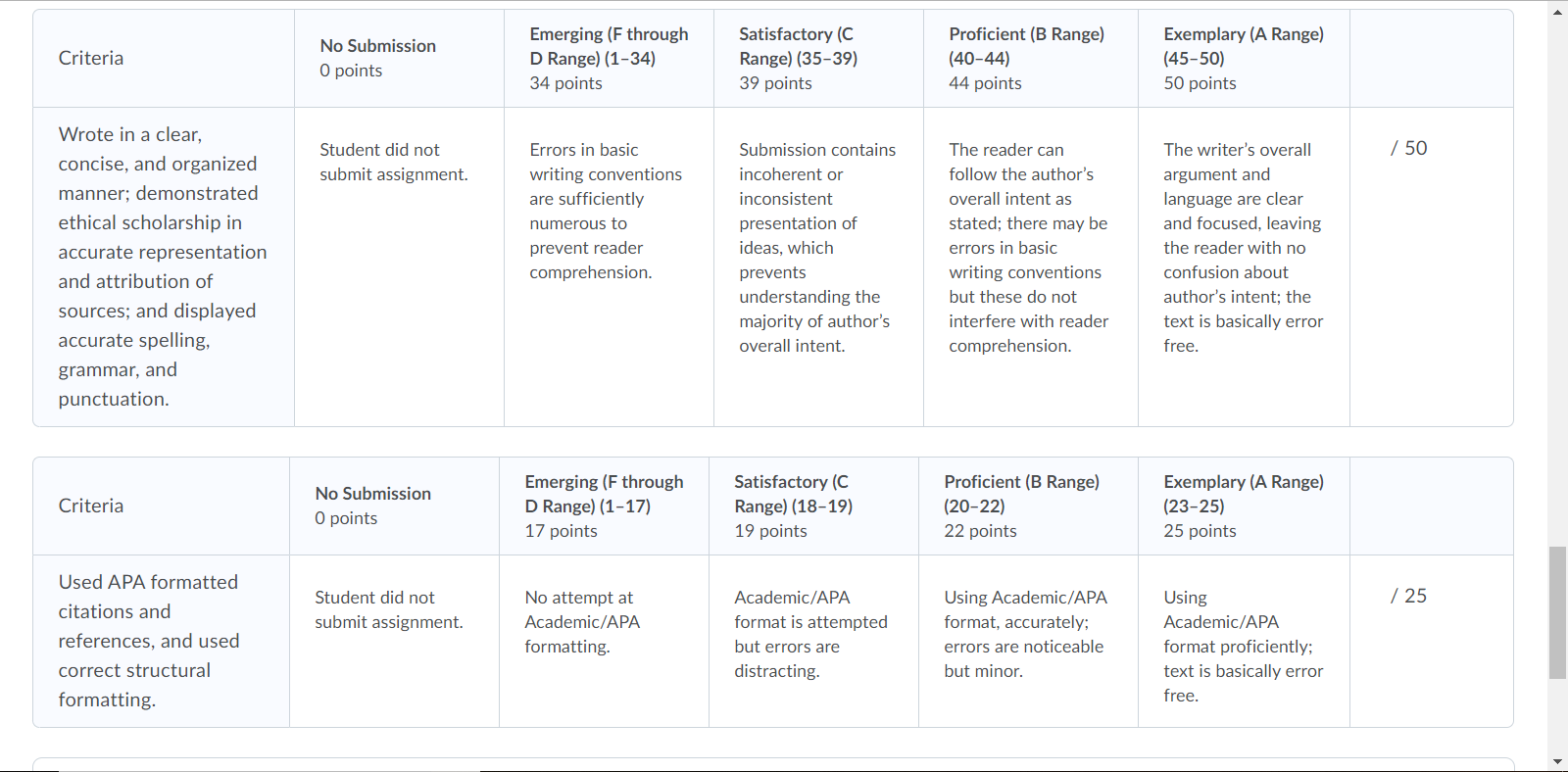Click the vertical scrollbar thumb
This screenshot has height=772, width=1568.
pos(1557,613)
